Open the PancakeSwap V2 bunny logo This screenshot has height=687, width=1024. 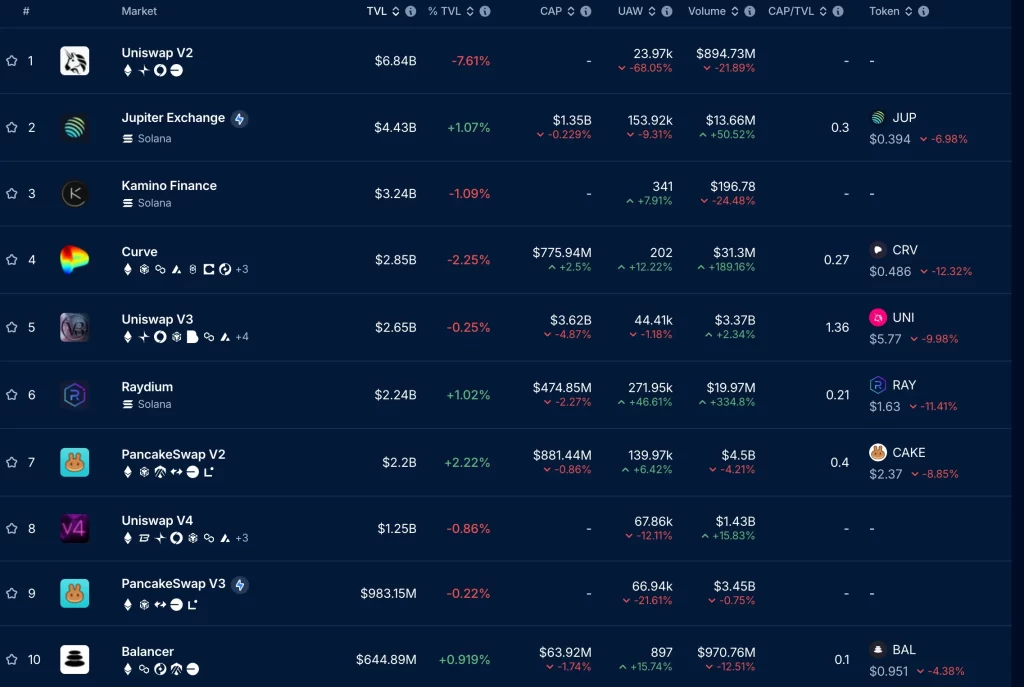pyautogui.click(x=74, y=462)
